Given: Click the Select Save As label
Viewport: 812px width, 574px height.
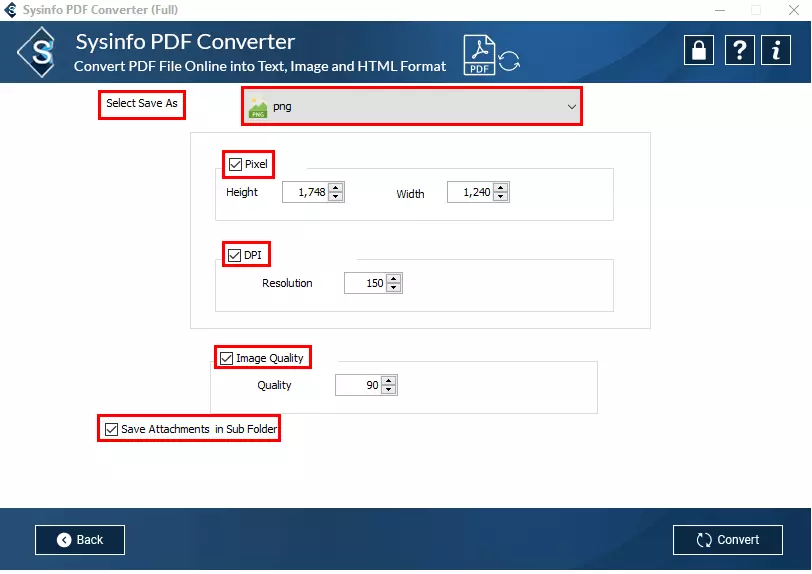Looking at the screenshot, I should point(142,104).
